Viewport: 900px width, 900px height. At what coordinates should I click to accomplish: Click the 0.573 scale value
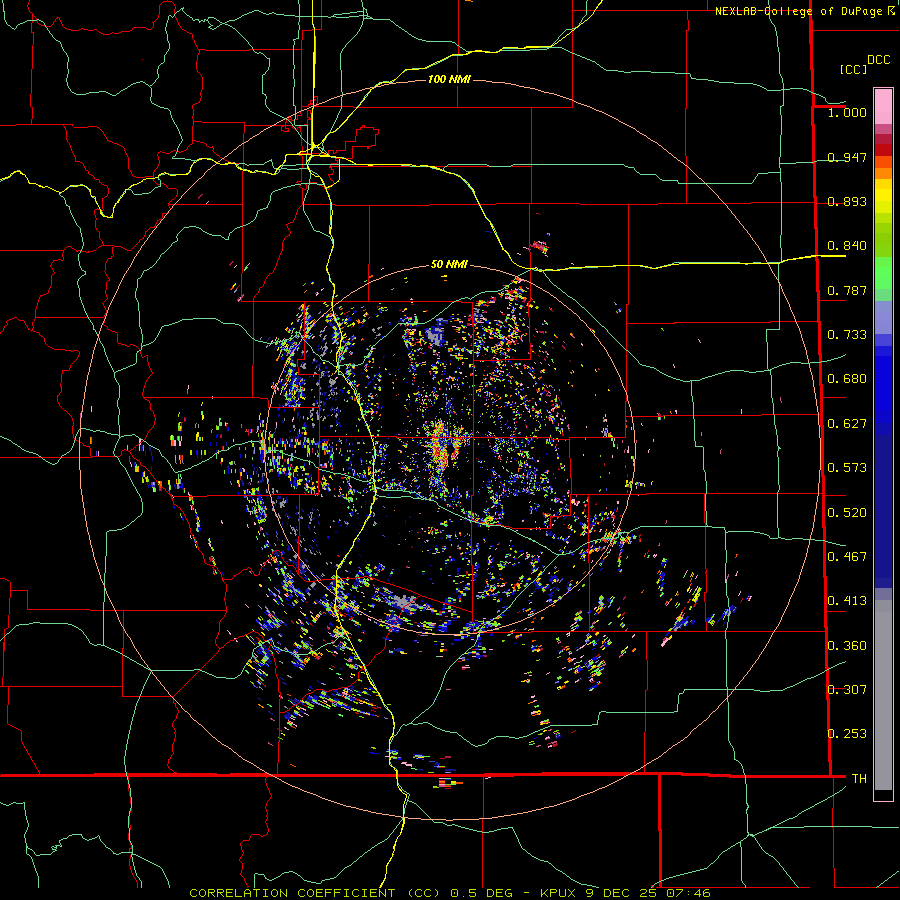point(847,468)
